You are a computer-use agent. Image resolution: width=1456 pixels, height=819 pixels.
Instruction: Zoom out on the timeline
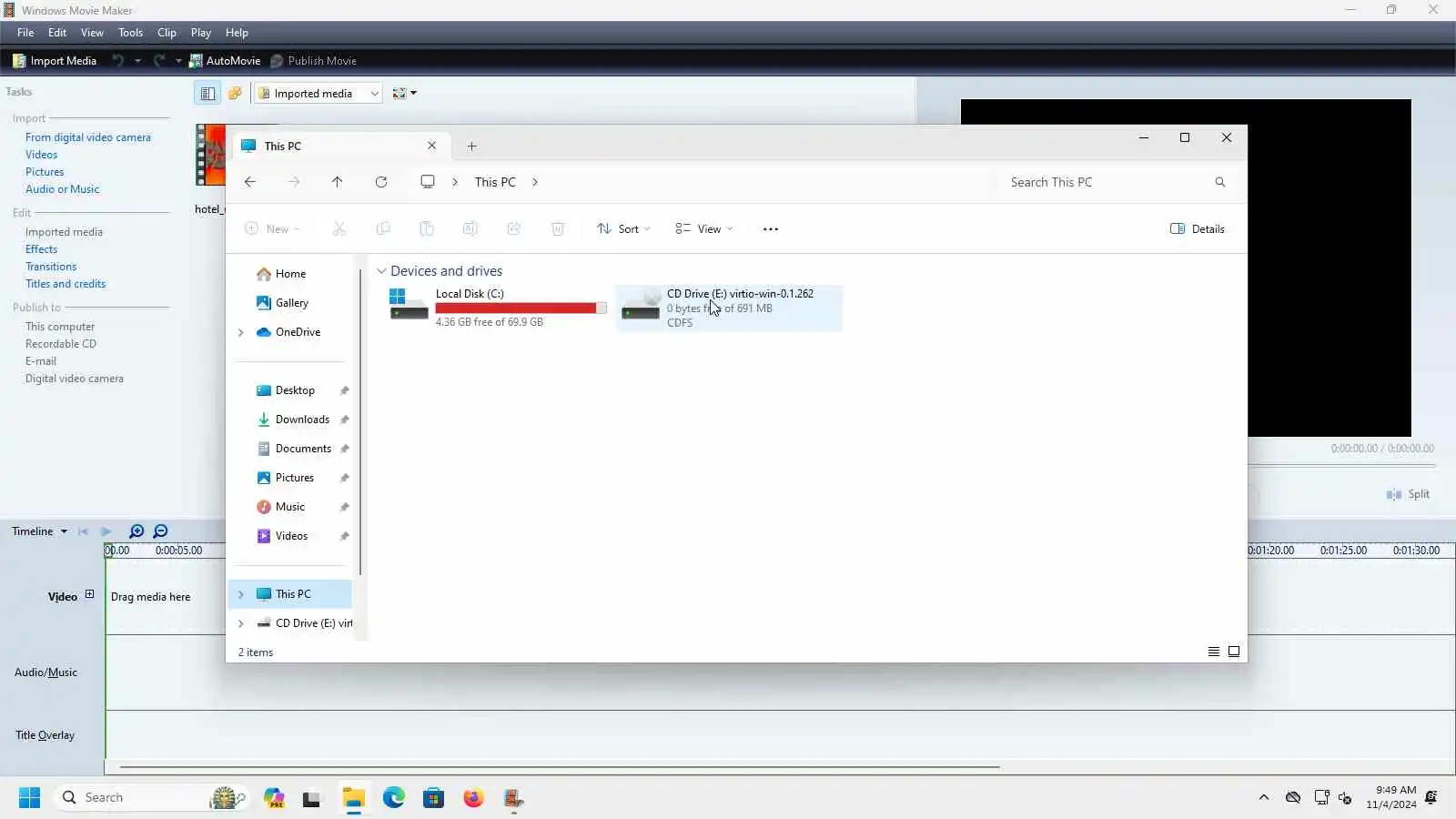(x=160, y=531)
